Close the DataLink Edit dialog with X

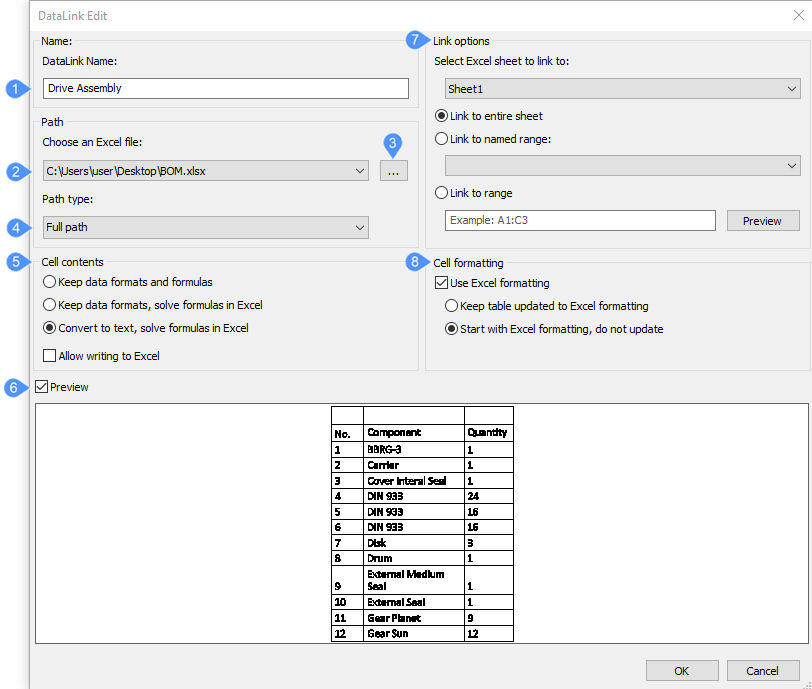(x=797, y=15)
